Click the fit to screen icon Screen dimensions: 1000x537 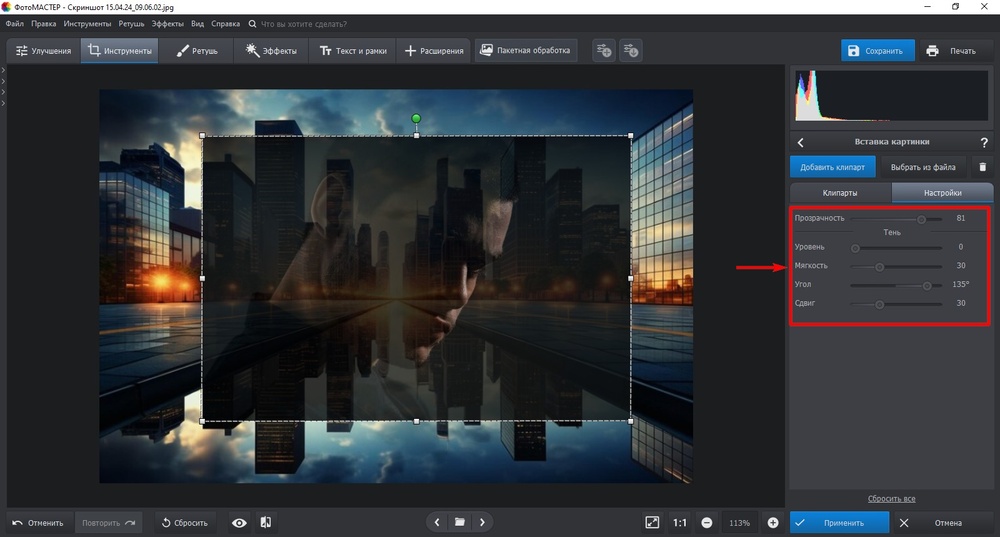pyautogui.click(x=652, y=522)
